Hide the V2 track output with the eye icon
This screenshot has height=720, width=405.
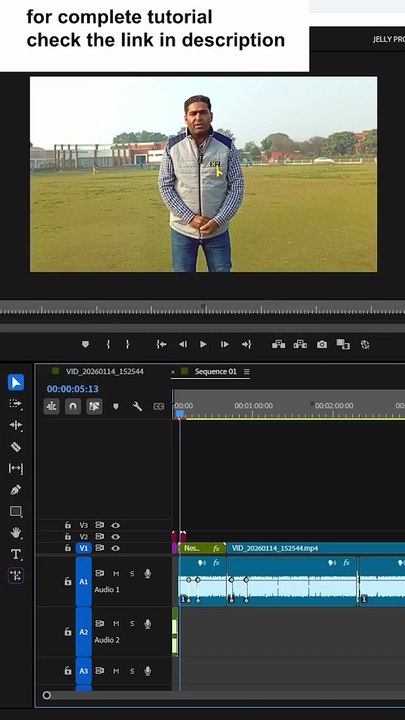tap(115, 536)
